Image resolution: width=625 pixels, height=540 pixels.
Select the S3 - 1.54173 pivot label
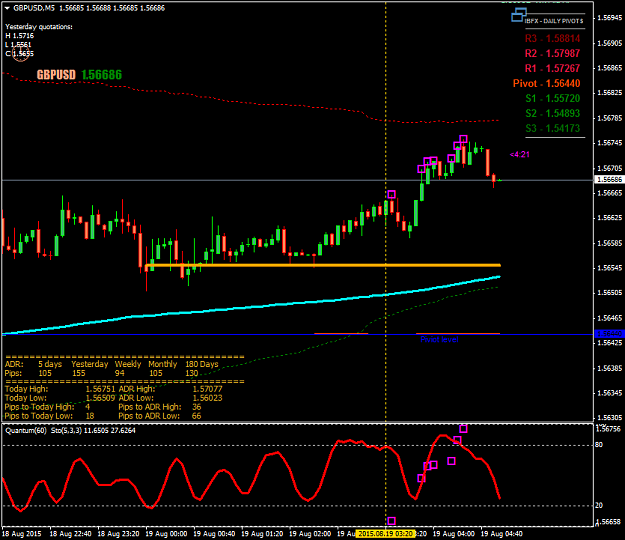(552, 128)
